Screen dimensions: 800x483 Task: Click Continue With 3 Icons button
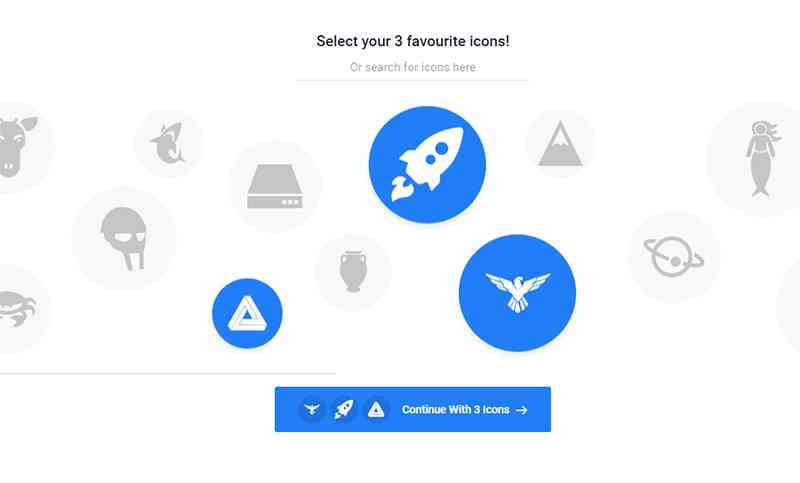[x=413, y=410]
